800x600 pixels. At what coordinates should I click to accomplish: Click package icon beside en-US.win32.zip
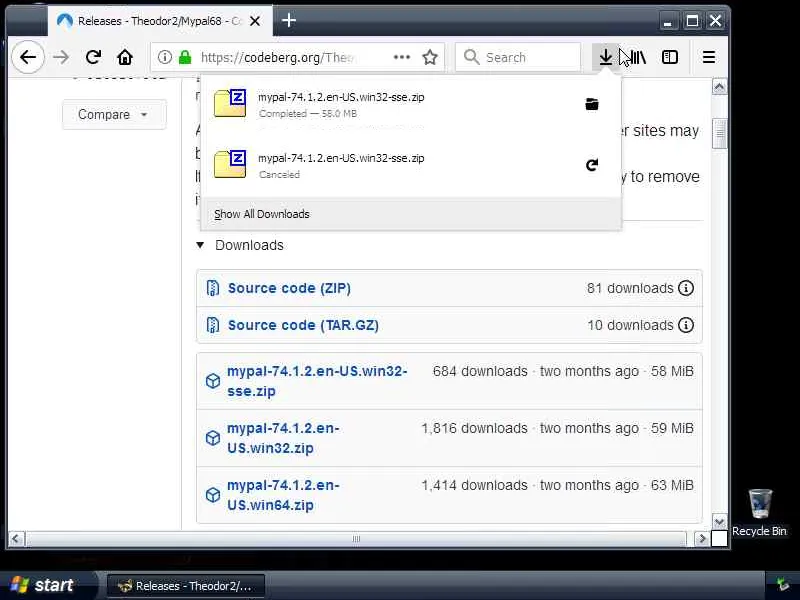pos(213,438)
